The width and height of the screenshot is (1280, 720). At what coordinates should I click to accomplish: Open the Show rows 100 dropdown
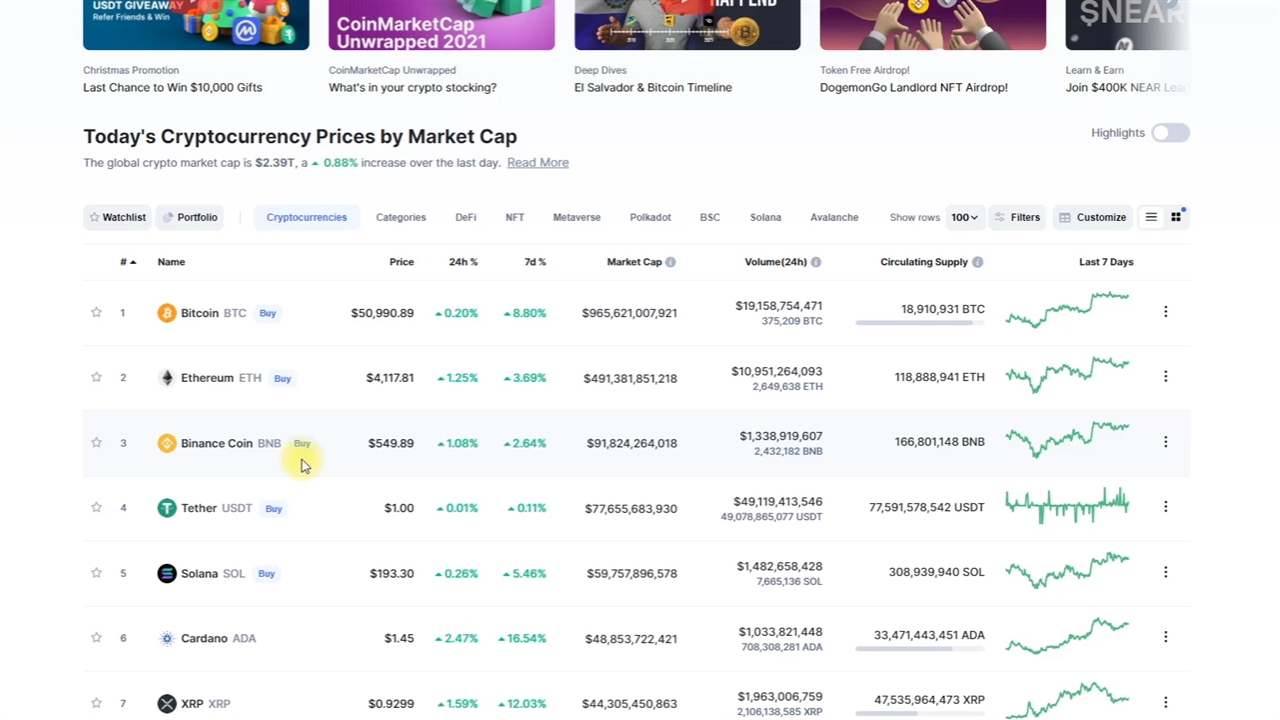pos(964,217)
